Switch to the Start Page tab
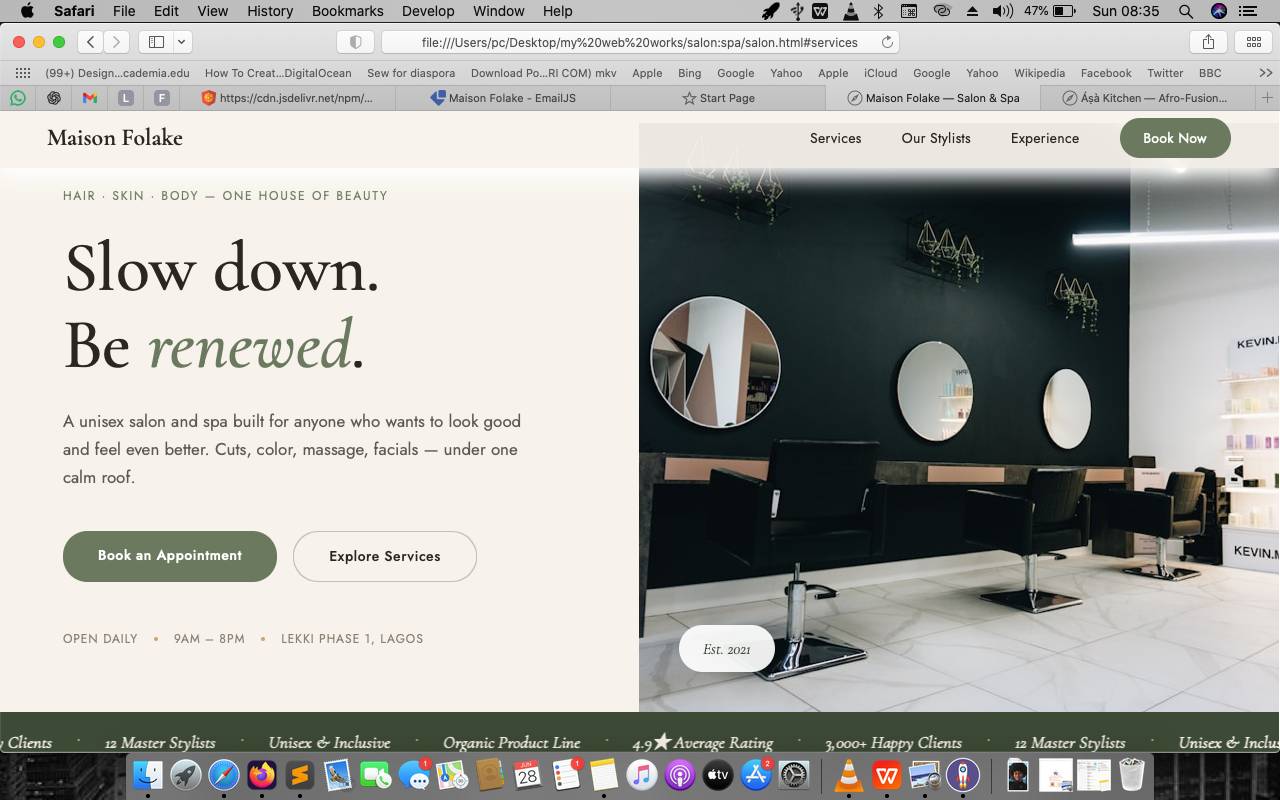 point(718,98)
